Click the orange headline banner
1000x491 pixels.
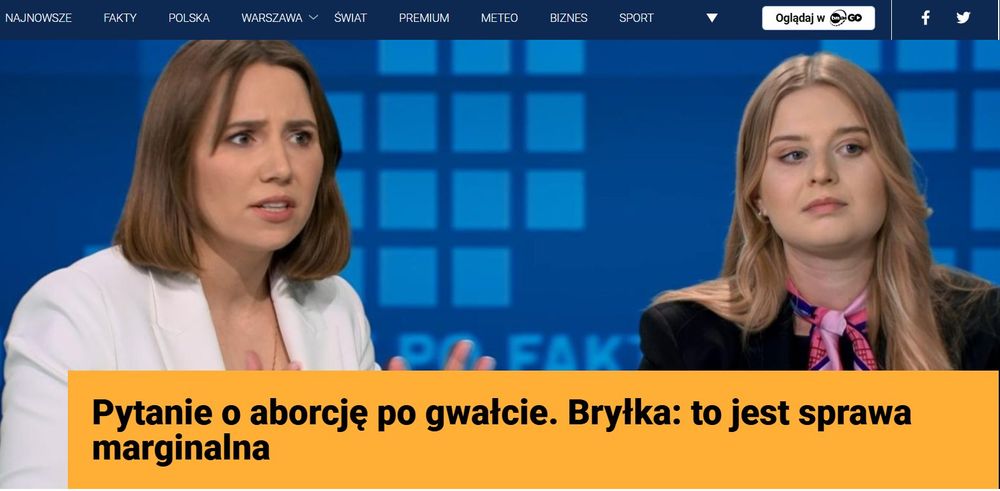click(533, 430)
